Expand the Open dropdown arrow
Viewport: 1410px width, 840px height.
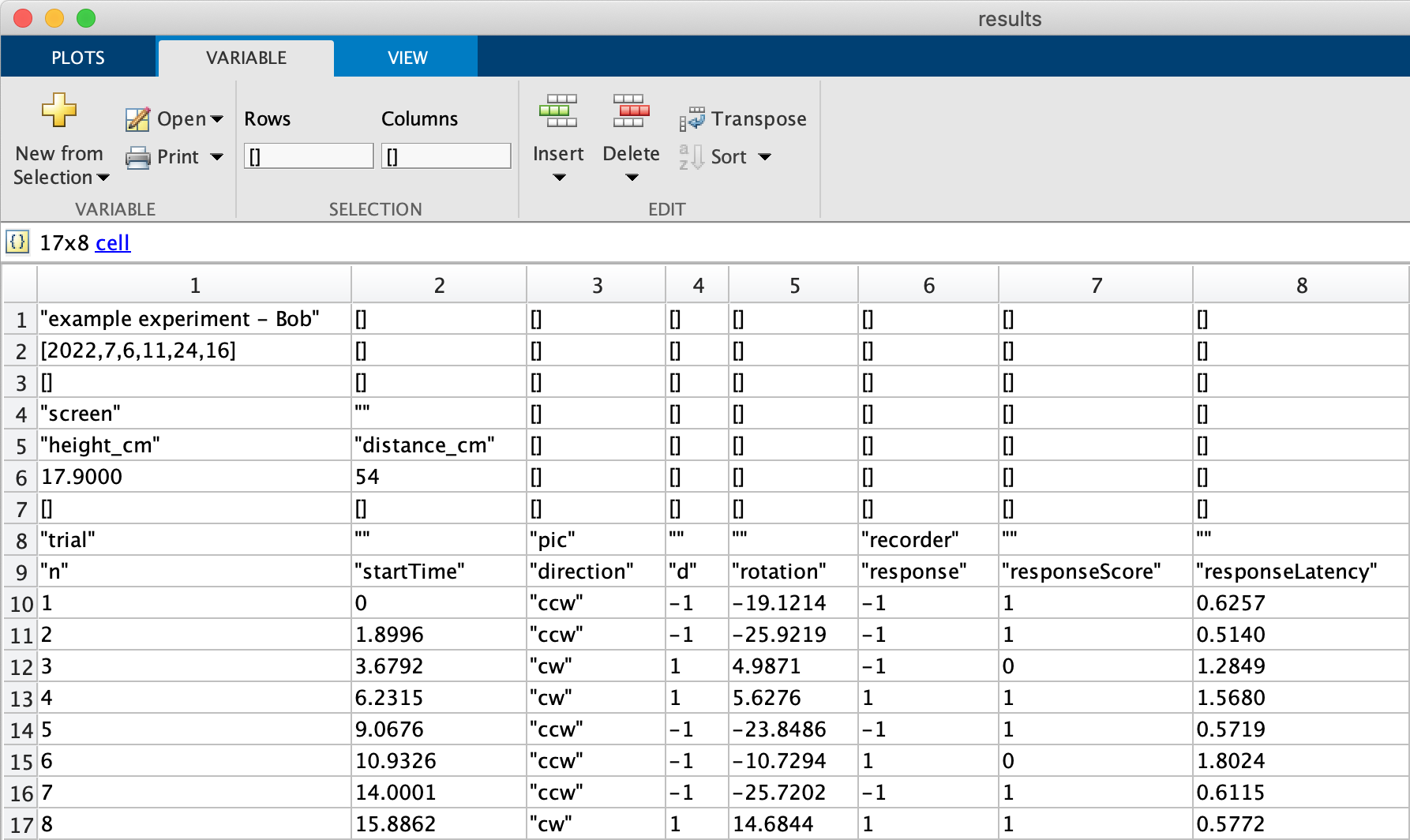[217, 119]
